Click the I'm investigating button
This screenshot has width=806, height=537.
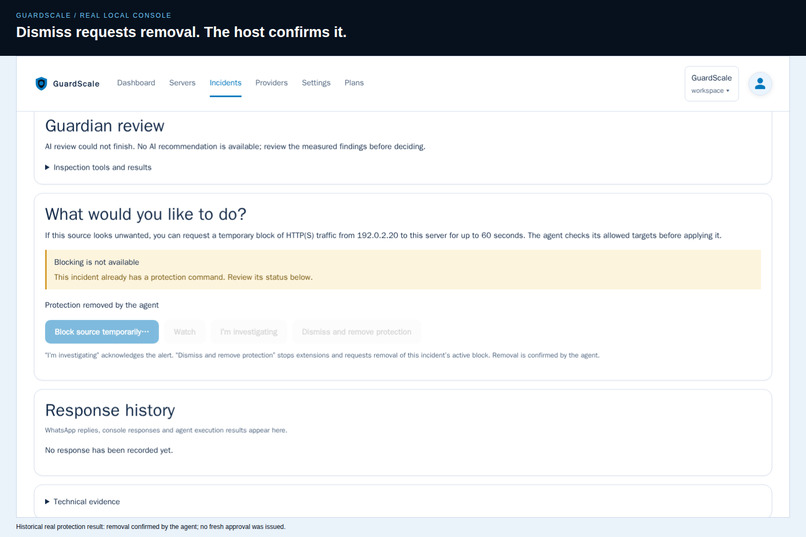249,332
